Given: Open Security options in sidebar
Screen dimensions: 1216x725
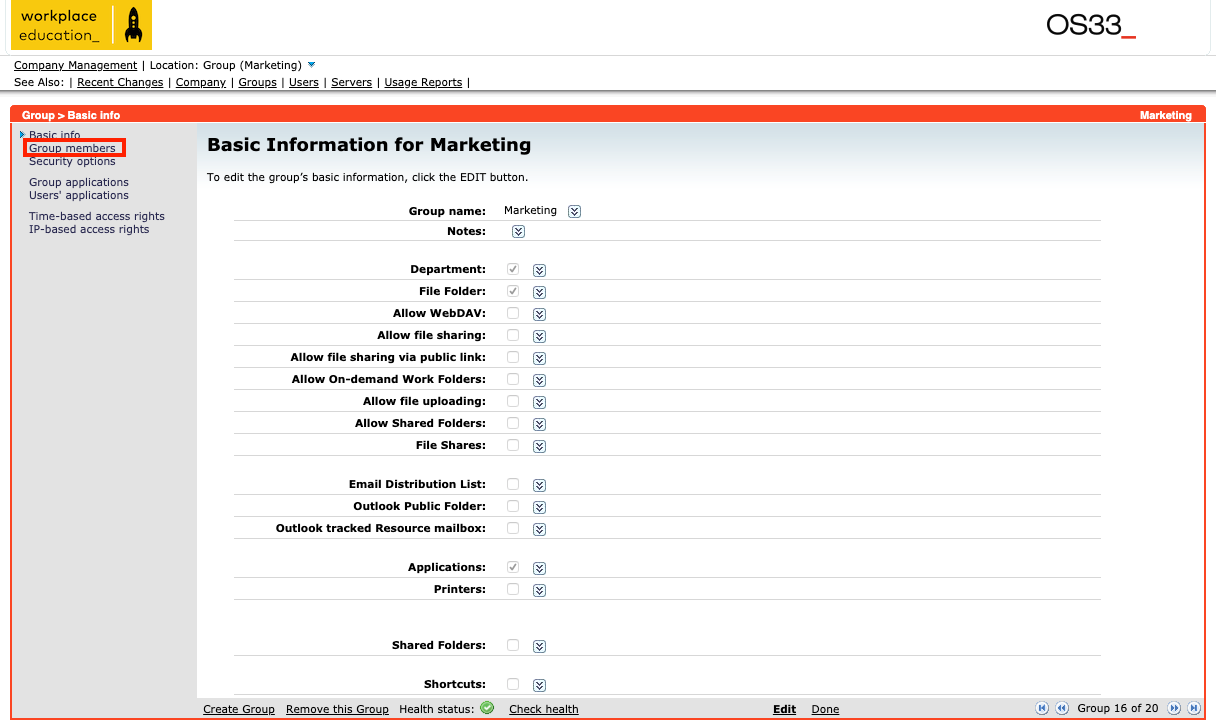Looking at the screenshot, I should click(x=72, y=161).
